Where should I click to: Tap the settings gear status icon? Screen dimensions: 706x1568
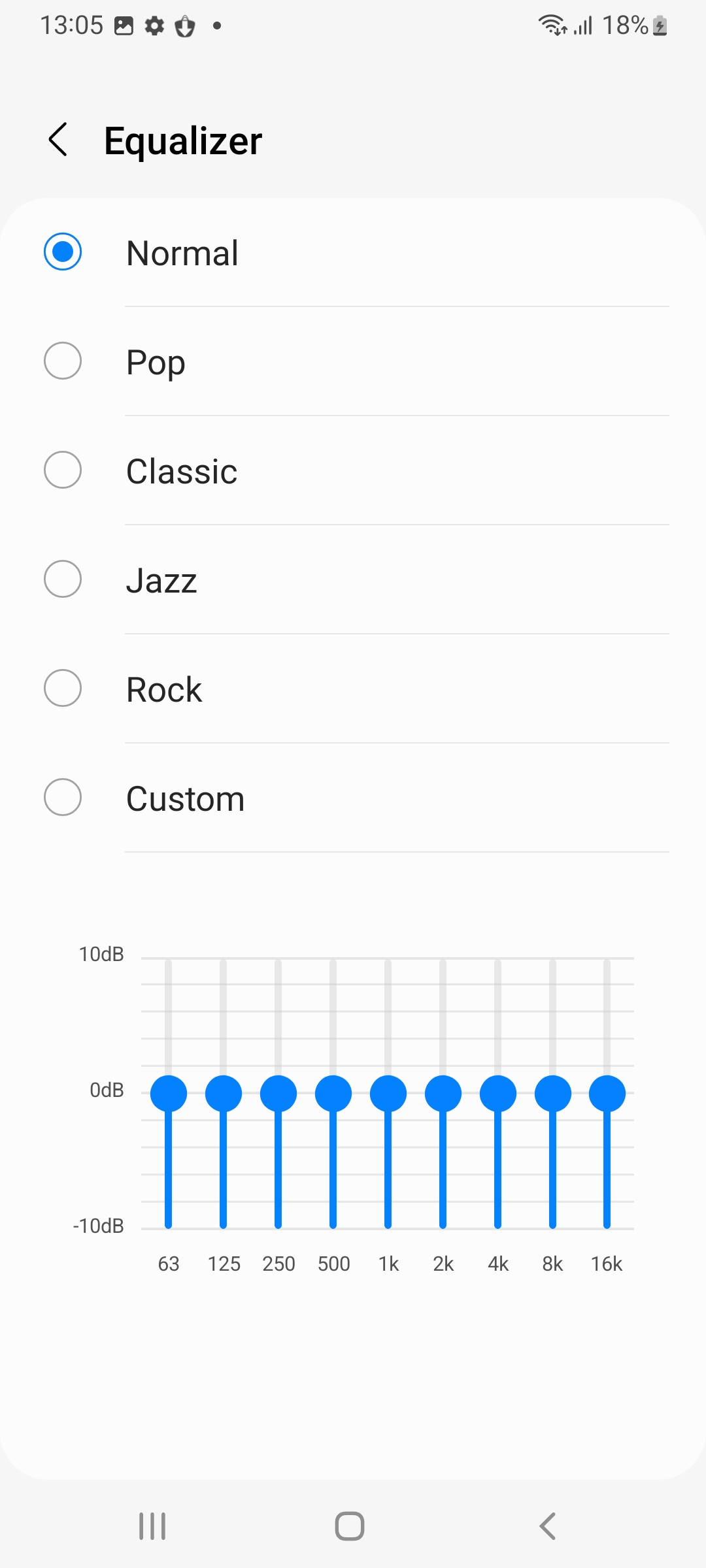tap(154, 26)
